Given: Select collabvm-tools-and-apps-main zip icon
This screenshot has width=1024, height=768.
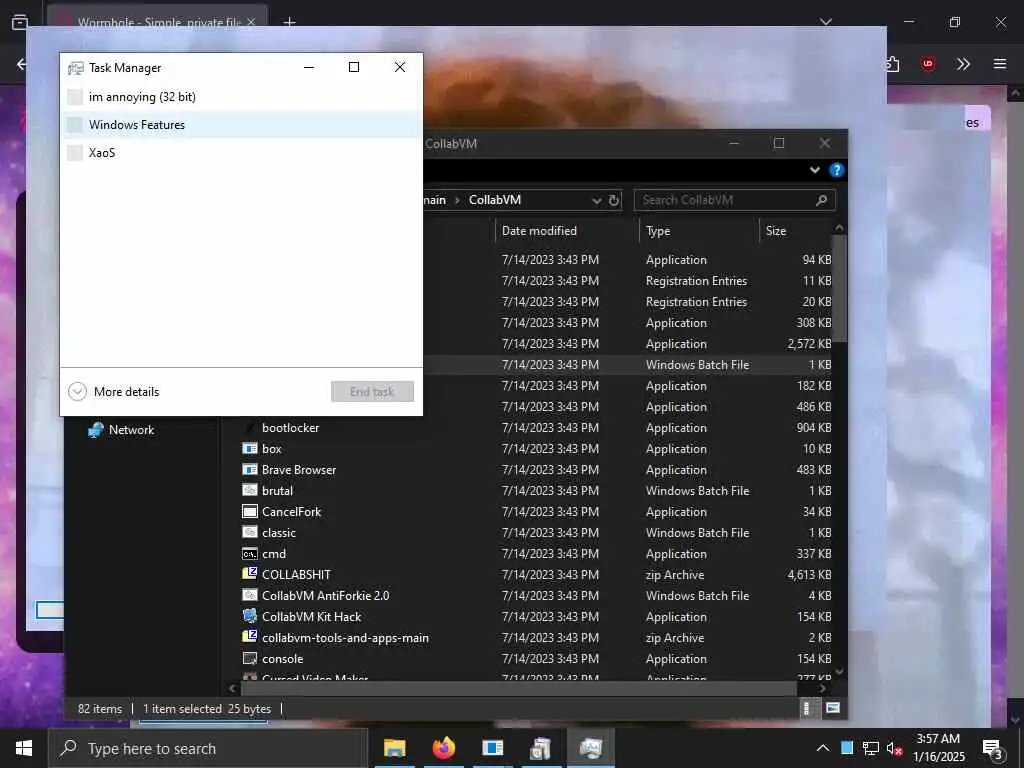Looking at the screenshot, I should click(x=249, y=637).
